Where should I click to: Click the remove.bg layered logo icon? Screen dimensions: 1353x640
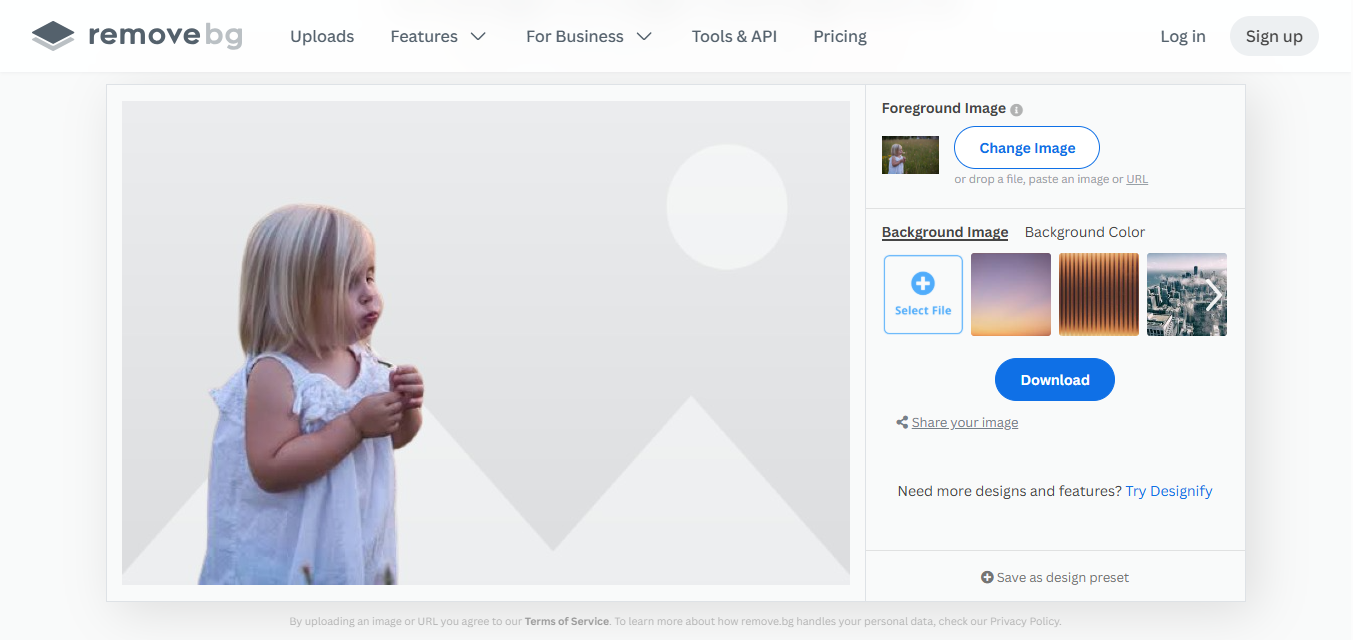(x=53, y=37)
